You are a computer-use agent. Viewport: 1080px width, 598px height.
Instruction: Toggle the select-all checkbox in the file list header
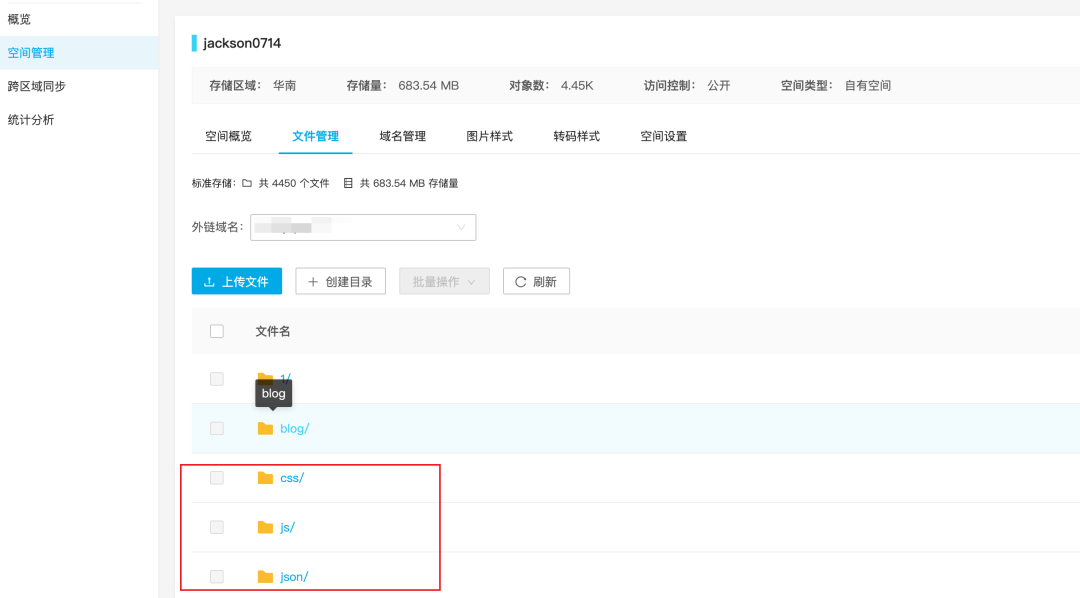(217, 330)
